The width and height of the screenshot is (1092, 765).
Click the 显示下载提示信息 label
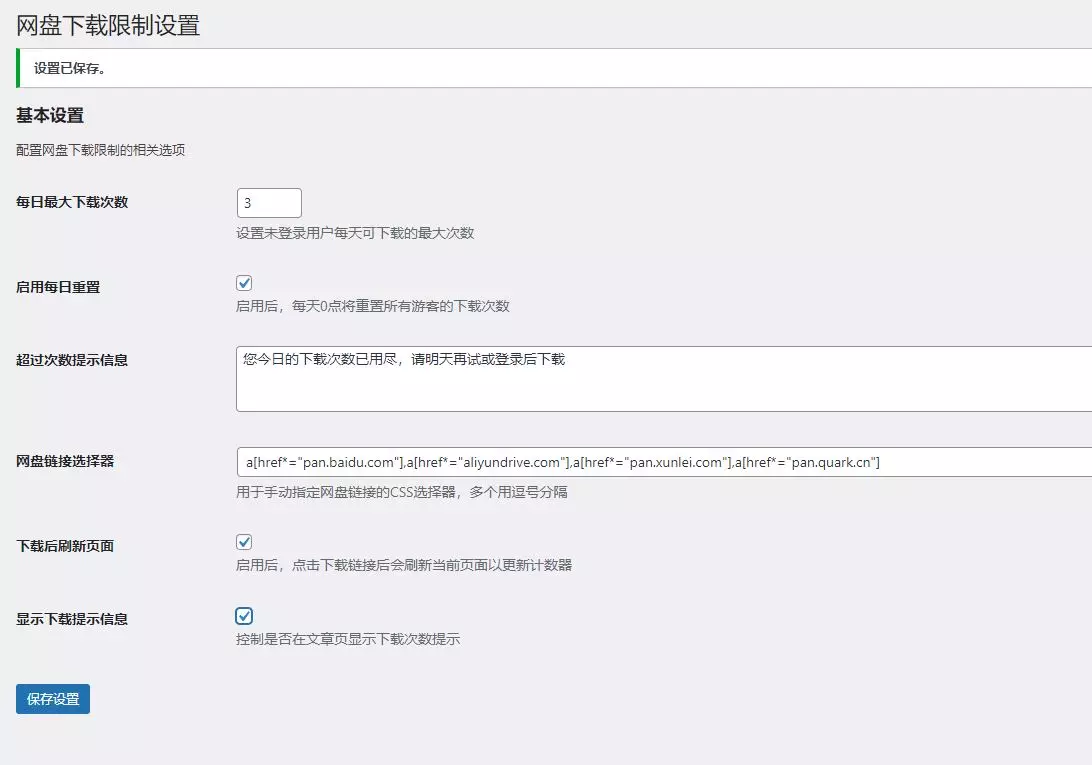point(72,619)
